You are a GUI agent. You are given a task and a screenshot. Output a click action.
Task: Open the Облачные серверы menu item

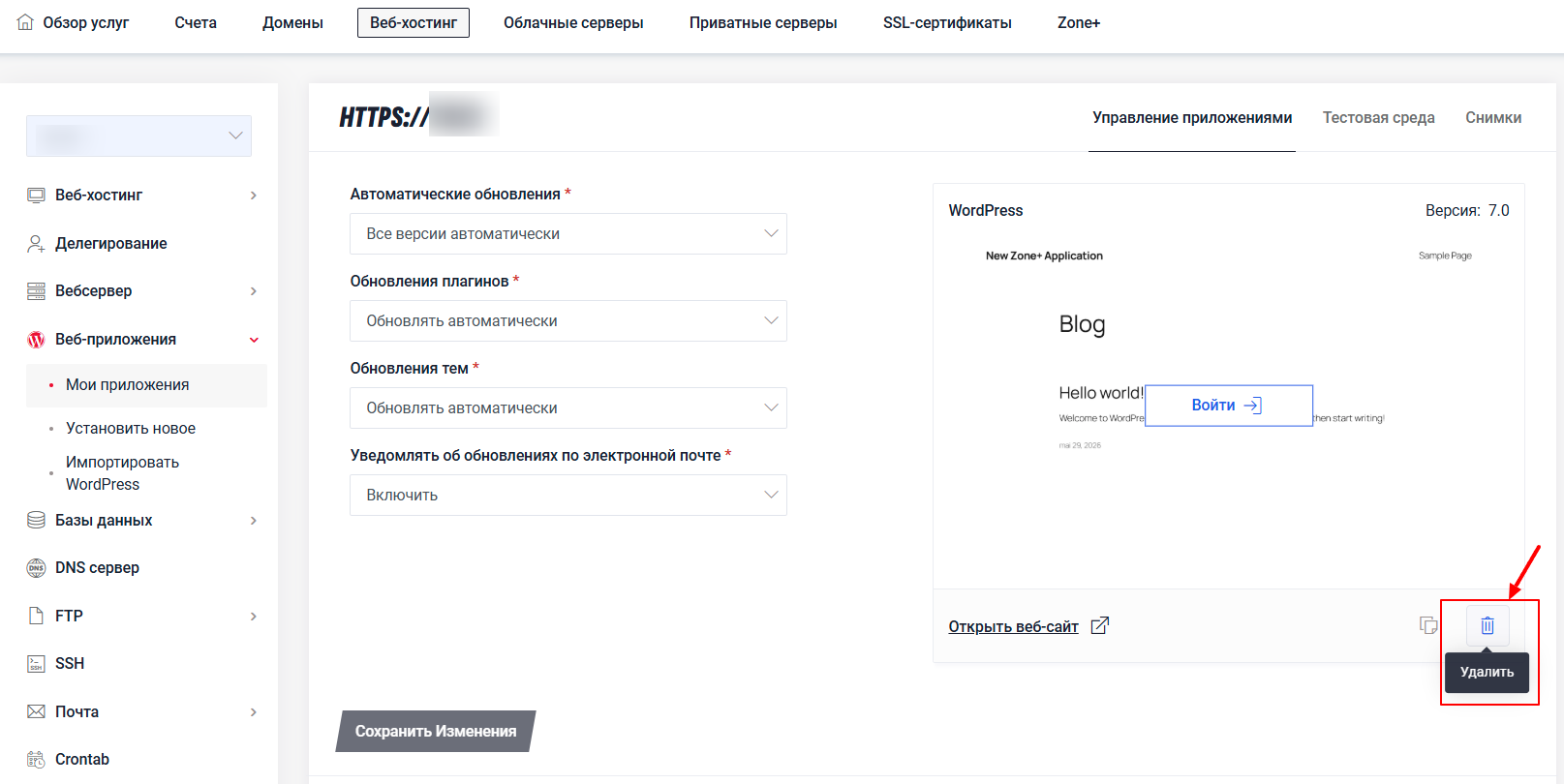pyautogui.click(x=573, y=22)
